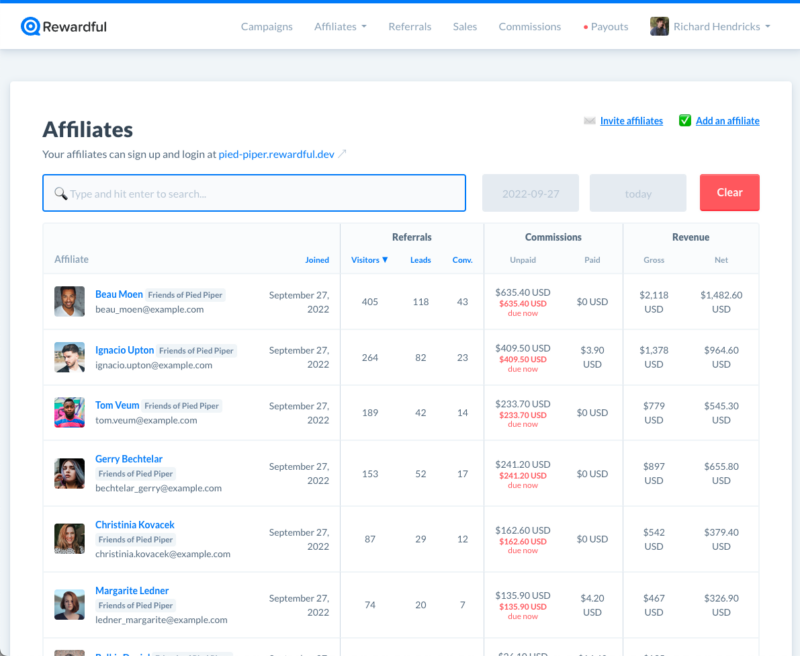Click Margarite Ledner's paid amount $4.20 USD
Image resolution: width=800 pixels, height=656 pixels.
(x=592, y=605)
